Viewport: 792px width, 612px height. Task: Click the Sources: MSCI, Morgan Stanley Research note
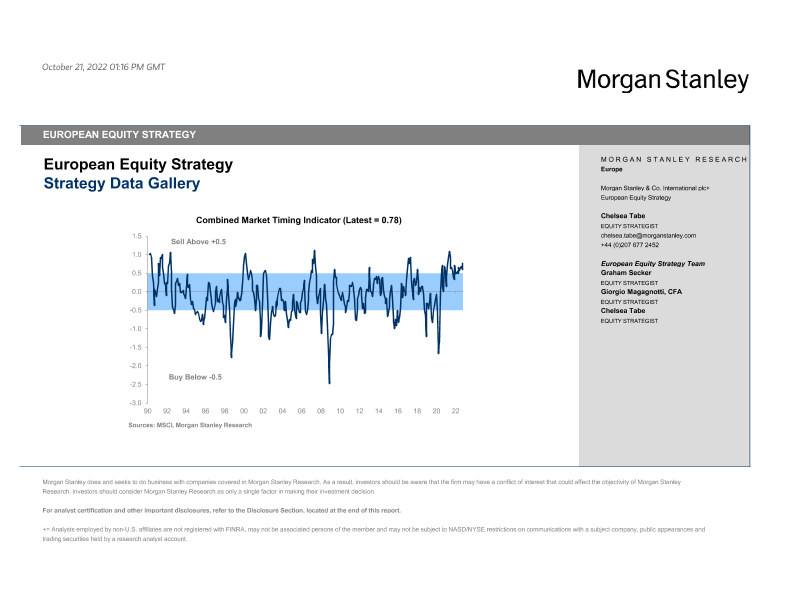[x=190, y=425]
